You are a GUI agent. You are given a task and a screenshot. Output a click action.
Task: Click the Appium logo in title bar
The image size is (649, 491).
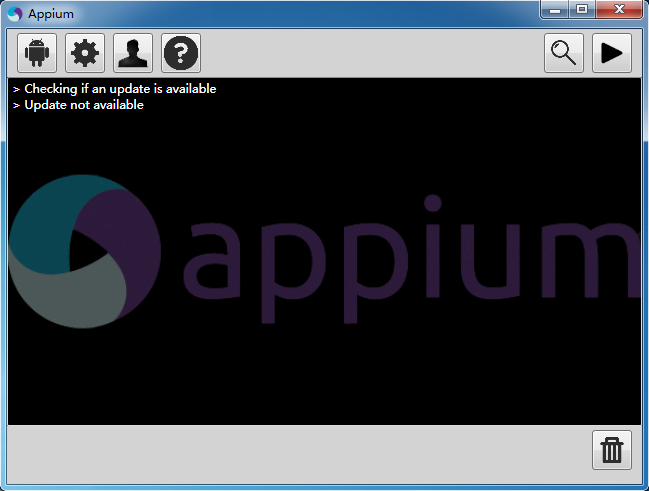[x=14, y=14]
